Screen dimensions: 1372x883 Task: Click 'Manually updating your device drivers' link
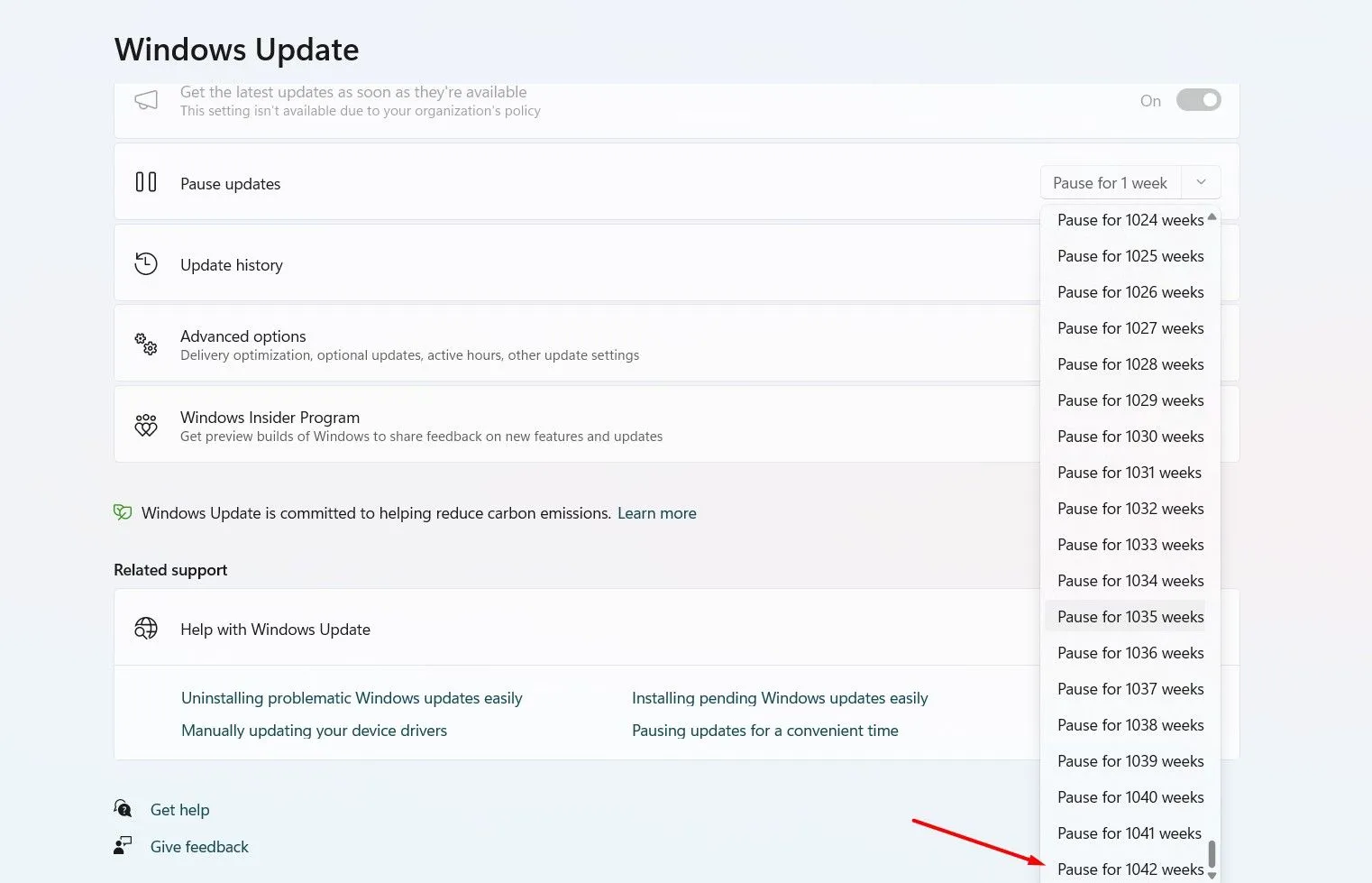(314, 731)
